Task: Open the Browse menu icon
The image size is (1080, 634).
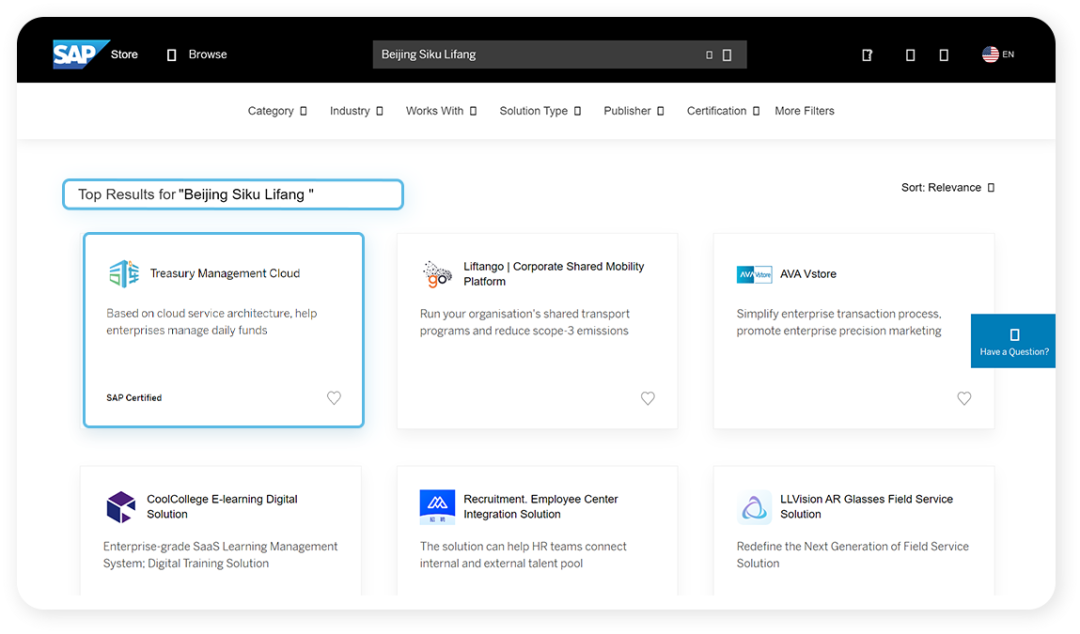Action: (x=172, y=54)
